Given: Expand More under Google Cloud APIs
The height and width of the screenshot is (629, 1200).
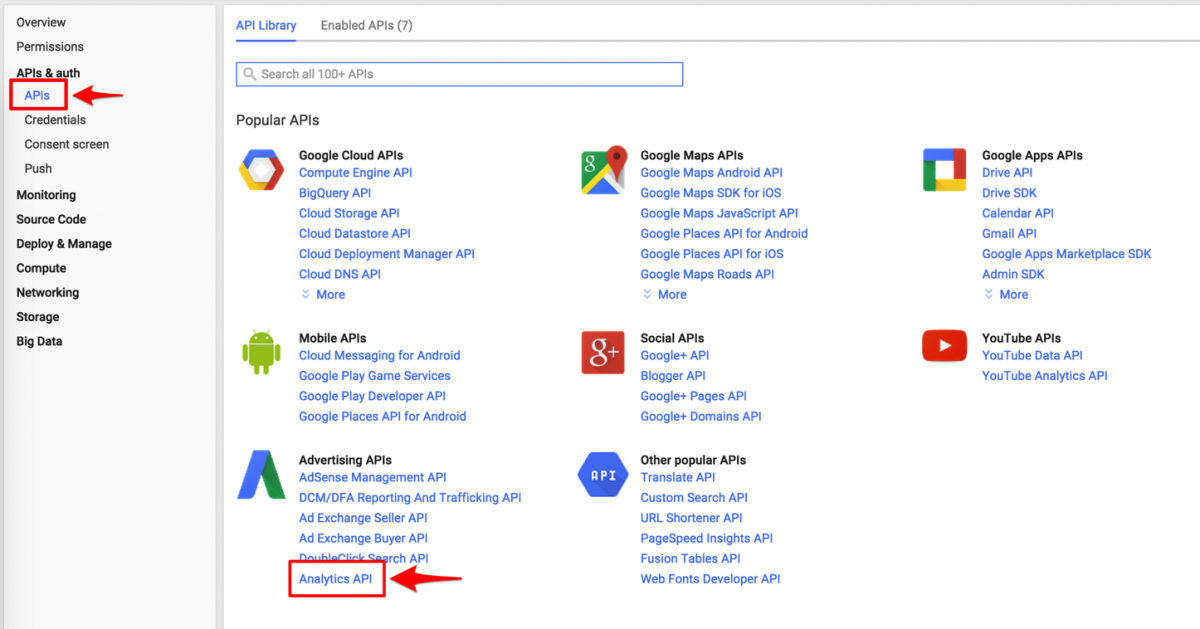Looking at the screenshot, I should [x=322, y=294].
